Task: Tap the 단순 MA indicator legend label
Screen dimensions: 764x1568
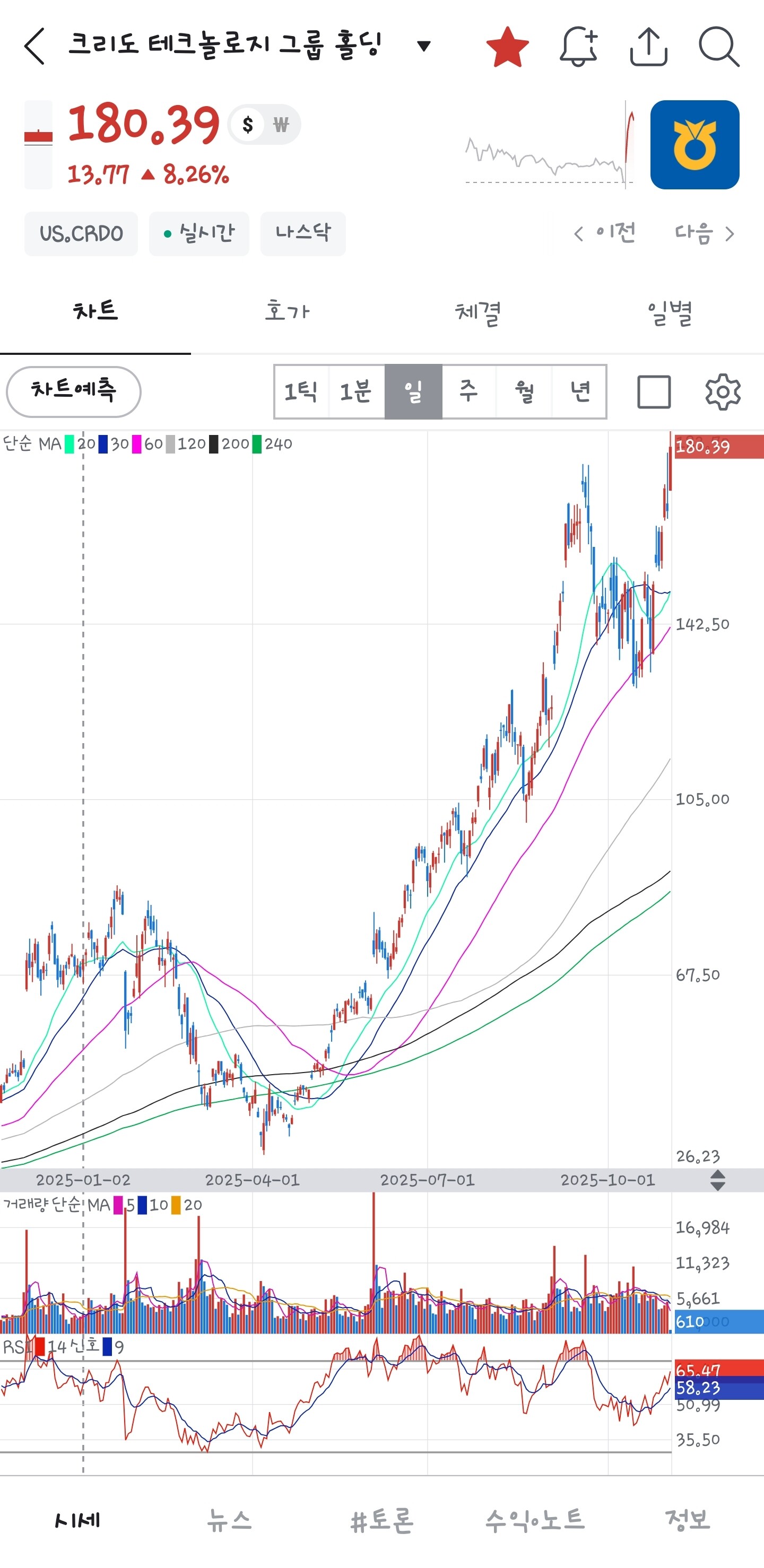Action: pos(32,444)
